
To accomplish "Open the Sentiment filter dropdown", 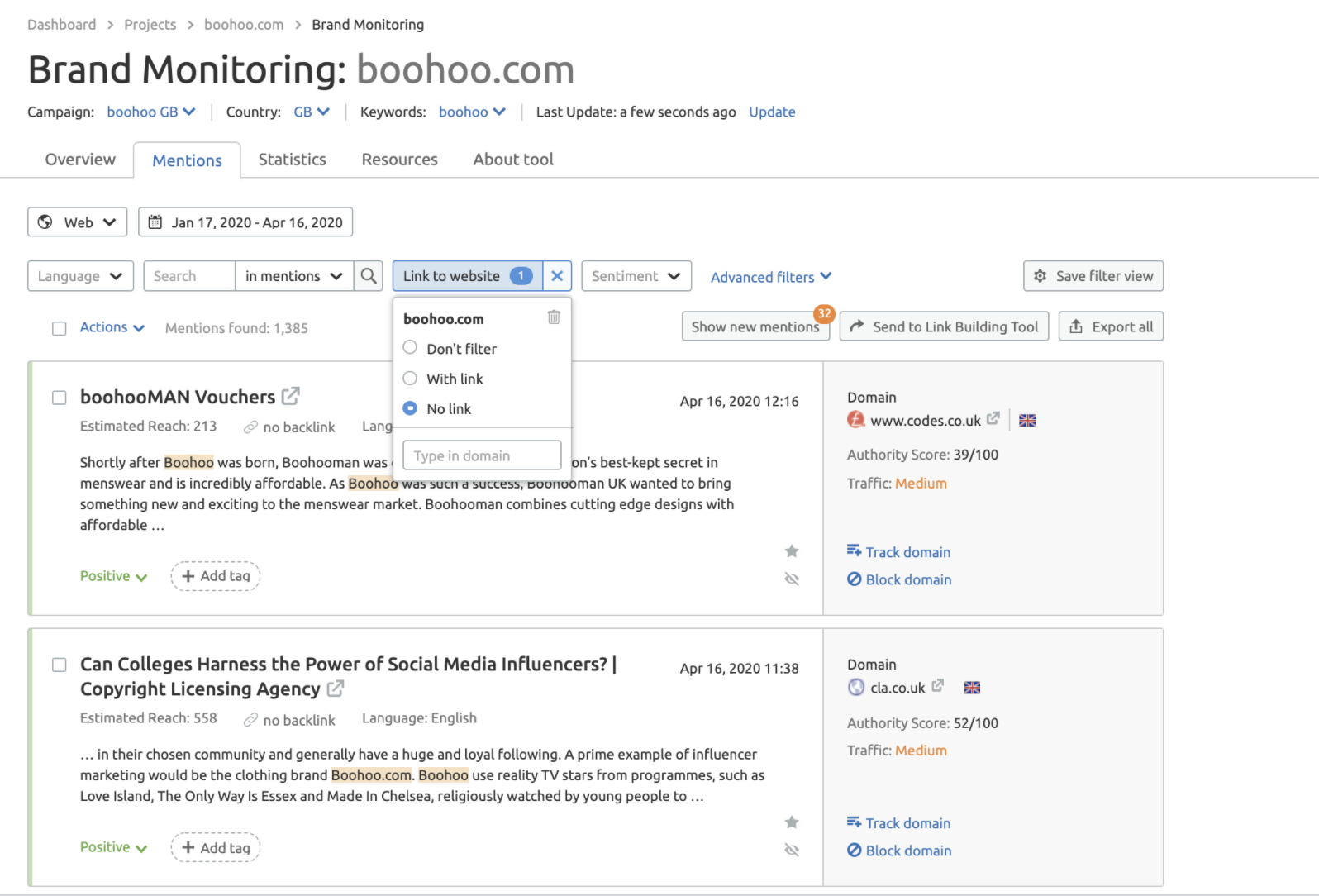I will click(x=636, y=276).
